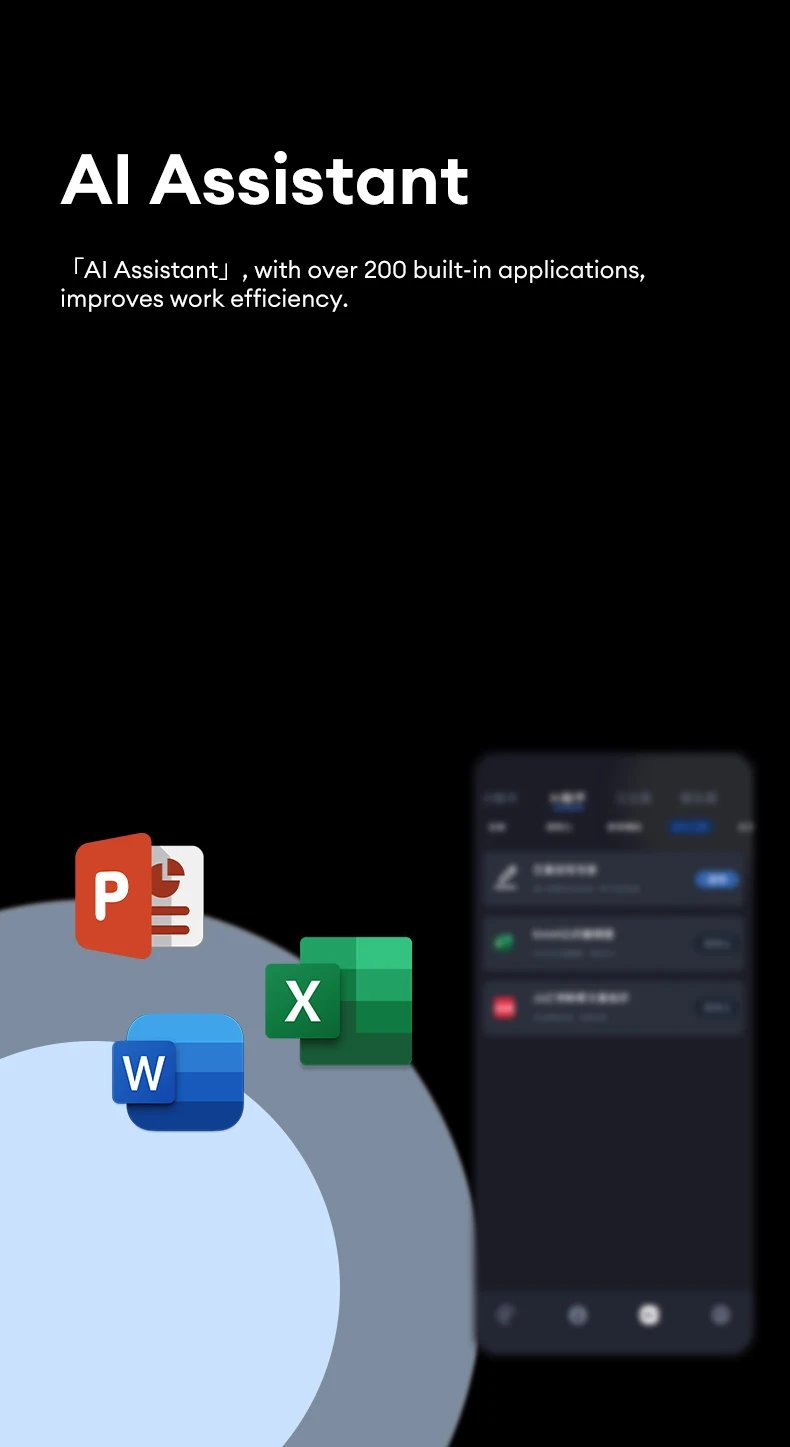The height and width of the screenshot is (1447, 790).
Task: Tap the second icon in the phone's bottom bar
Action: pos(578,1315)
